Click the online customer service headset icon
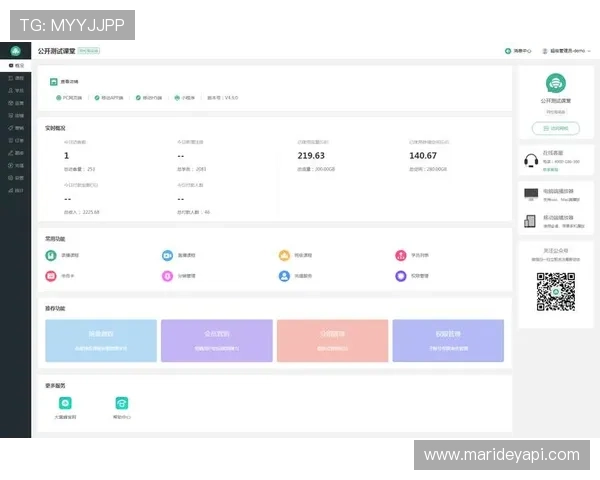 pyautogui.click(x=530, y=160)
